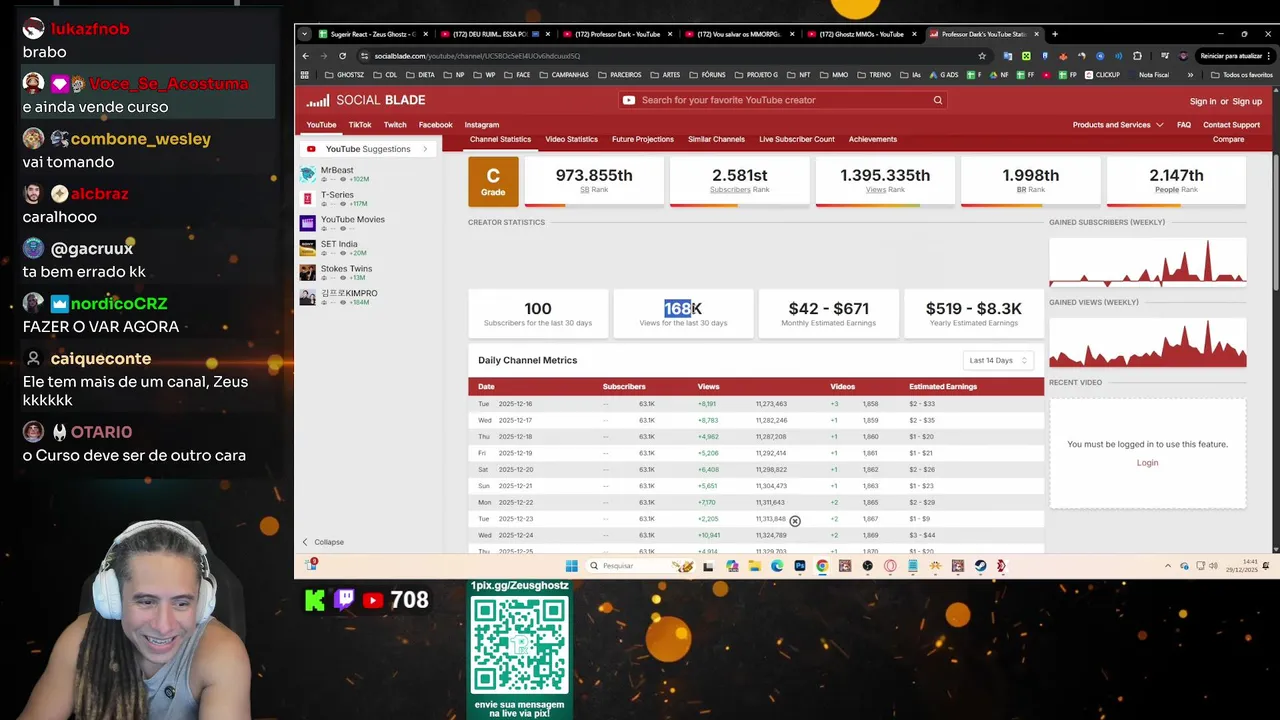This screenshot has height=720, width=1280.
Task: Open the Photoshop icon in the taskbar
Action: [x=800, y=566]
